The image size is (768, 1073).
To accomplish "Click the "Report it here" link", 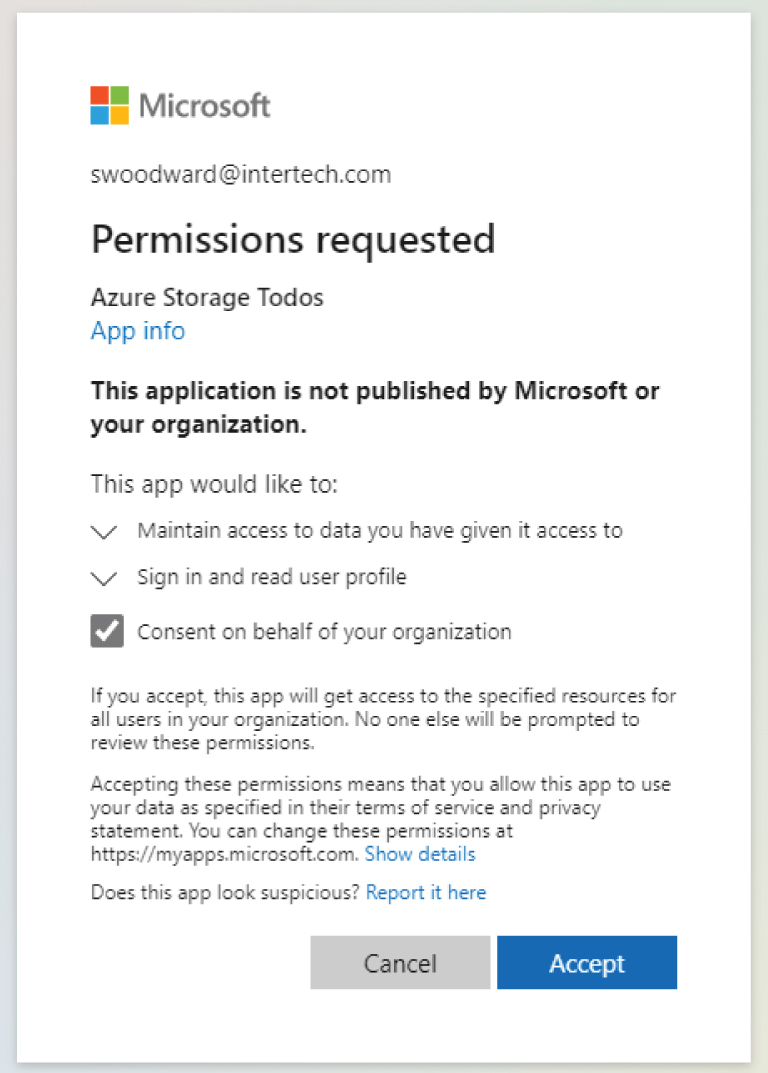I will click(426, 892).
